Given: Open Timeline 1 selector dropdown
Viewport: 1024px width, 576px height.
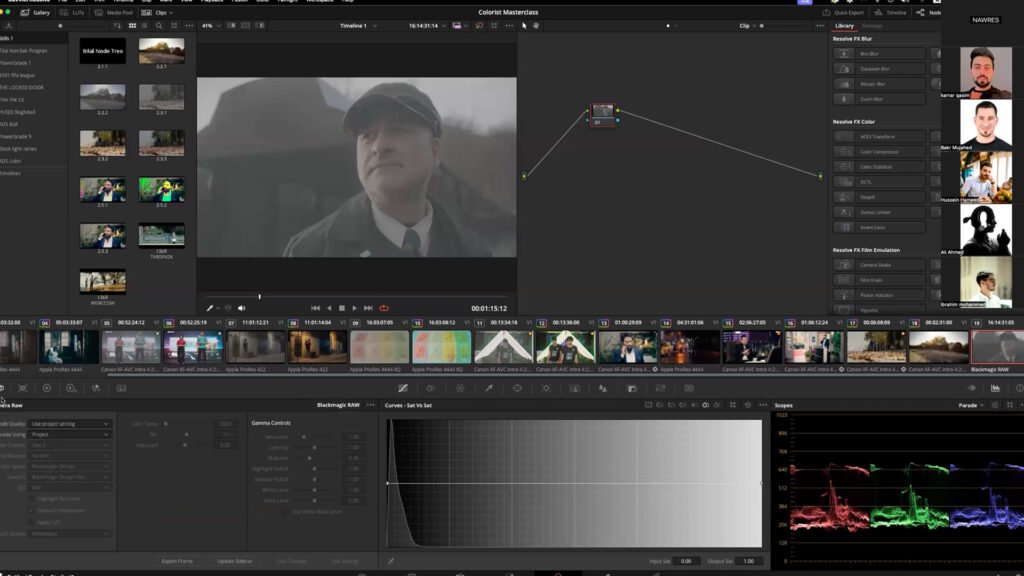Looking at the screenshot, I should [x=358, y=25].
